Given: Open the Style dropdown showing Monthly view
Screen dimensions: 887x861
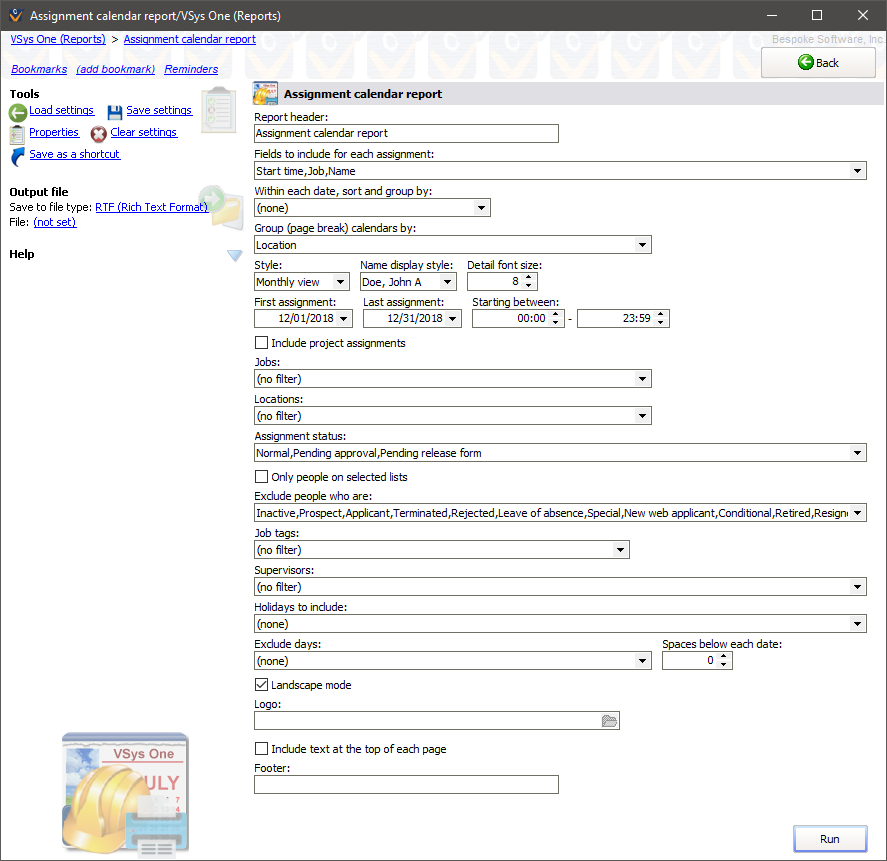Looking at the screenshot, I should (x=341, y=282).
